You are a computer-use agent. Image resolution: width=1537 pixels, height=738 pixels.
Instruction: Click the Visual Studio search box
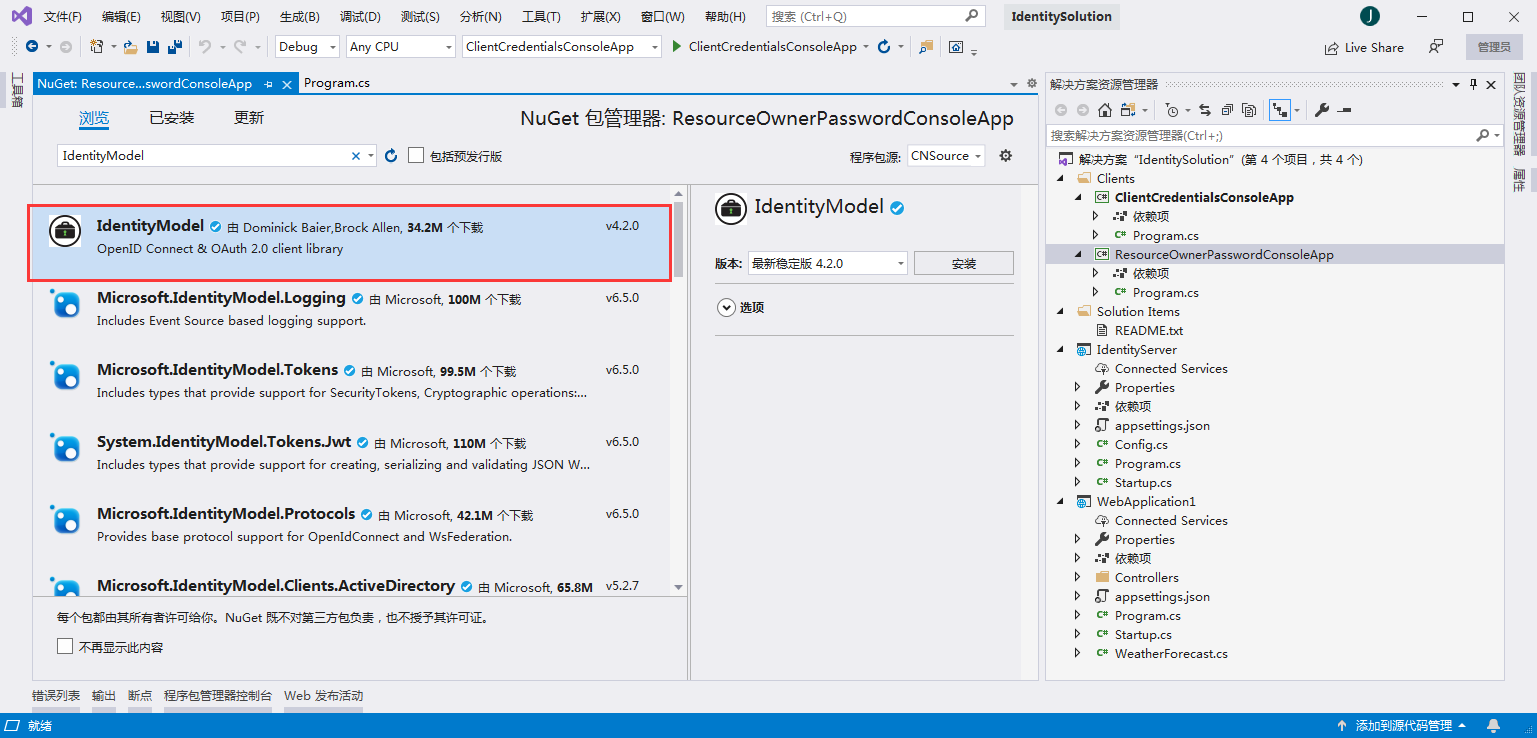click(875, 16)
